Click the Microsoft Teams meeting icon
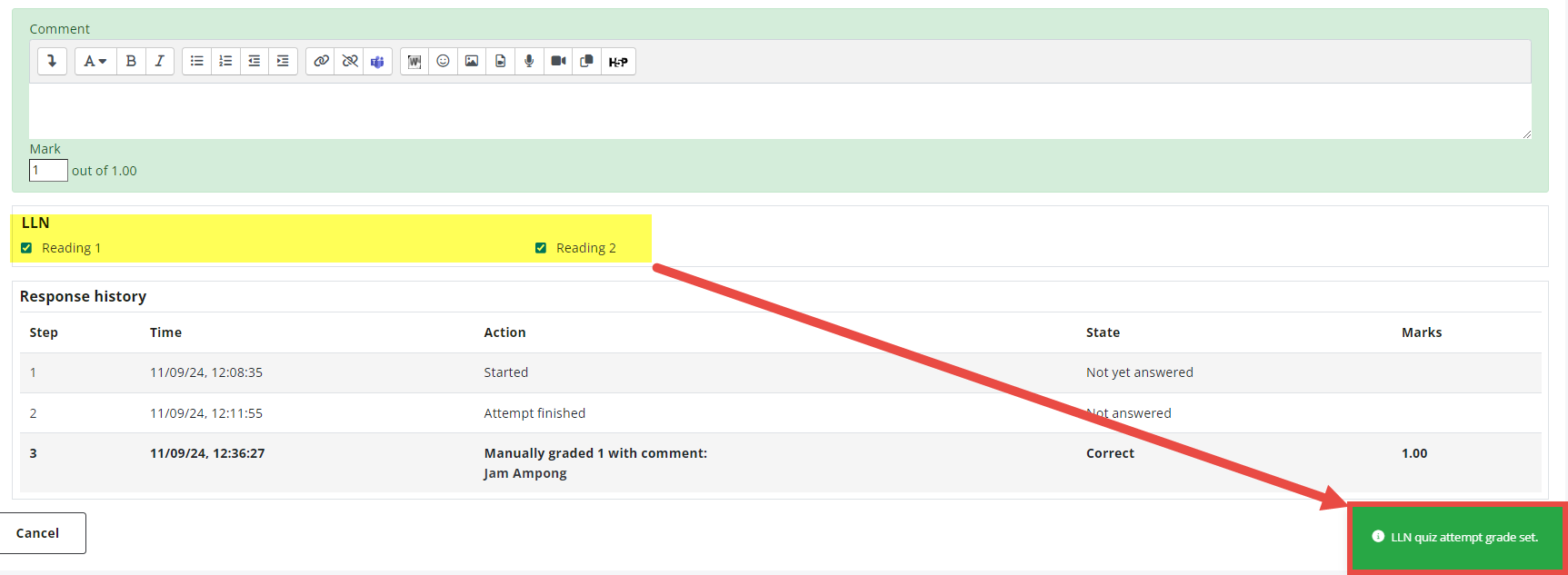Viewport: 1568px width, 575px height. pyautogui.click(x=377, y=61)
